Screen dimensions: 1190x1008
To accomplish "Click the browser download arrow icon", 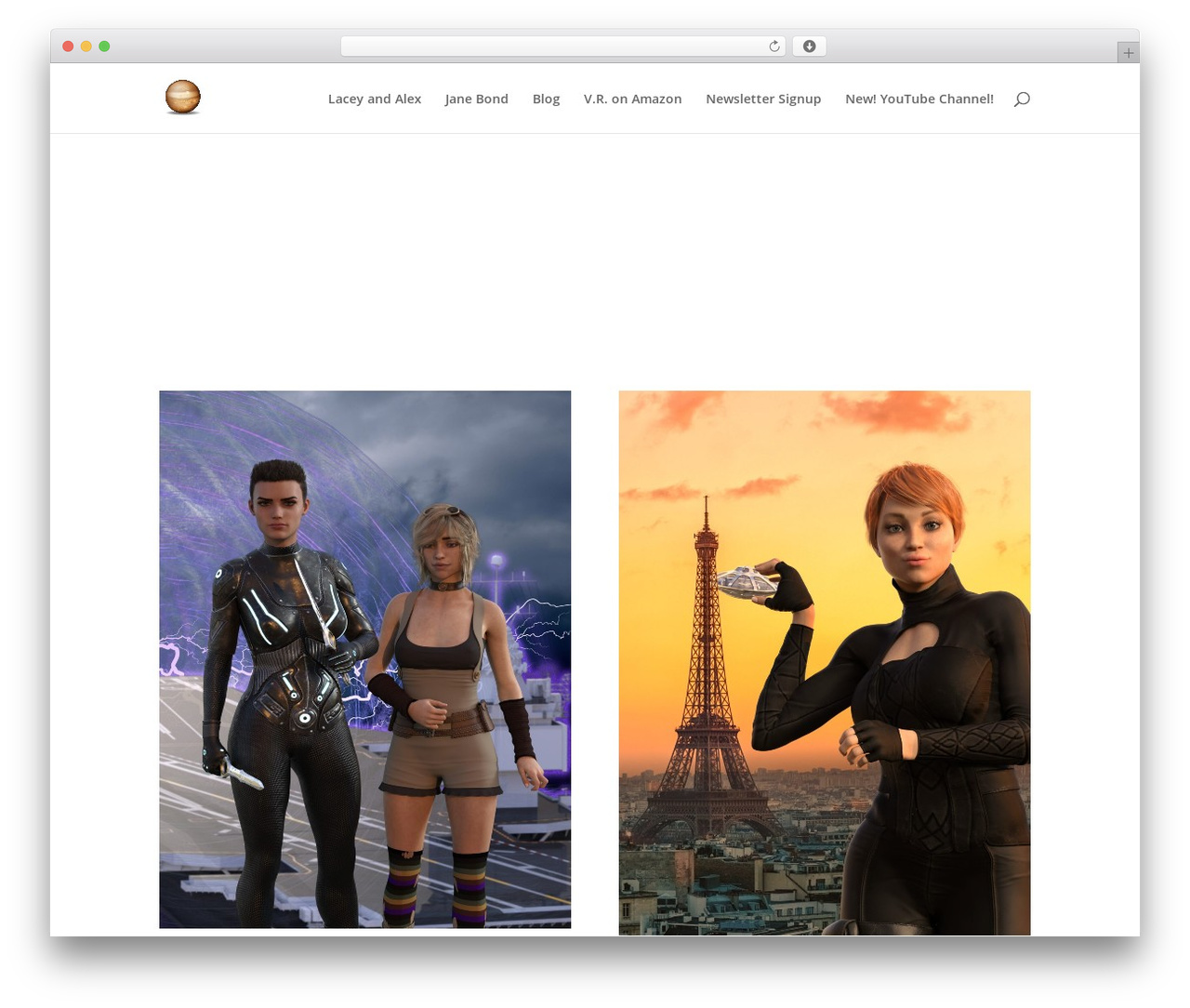I will tap(809, 46).
